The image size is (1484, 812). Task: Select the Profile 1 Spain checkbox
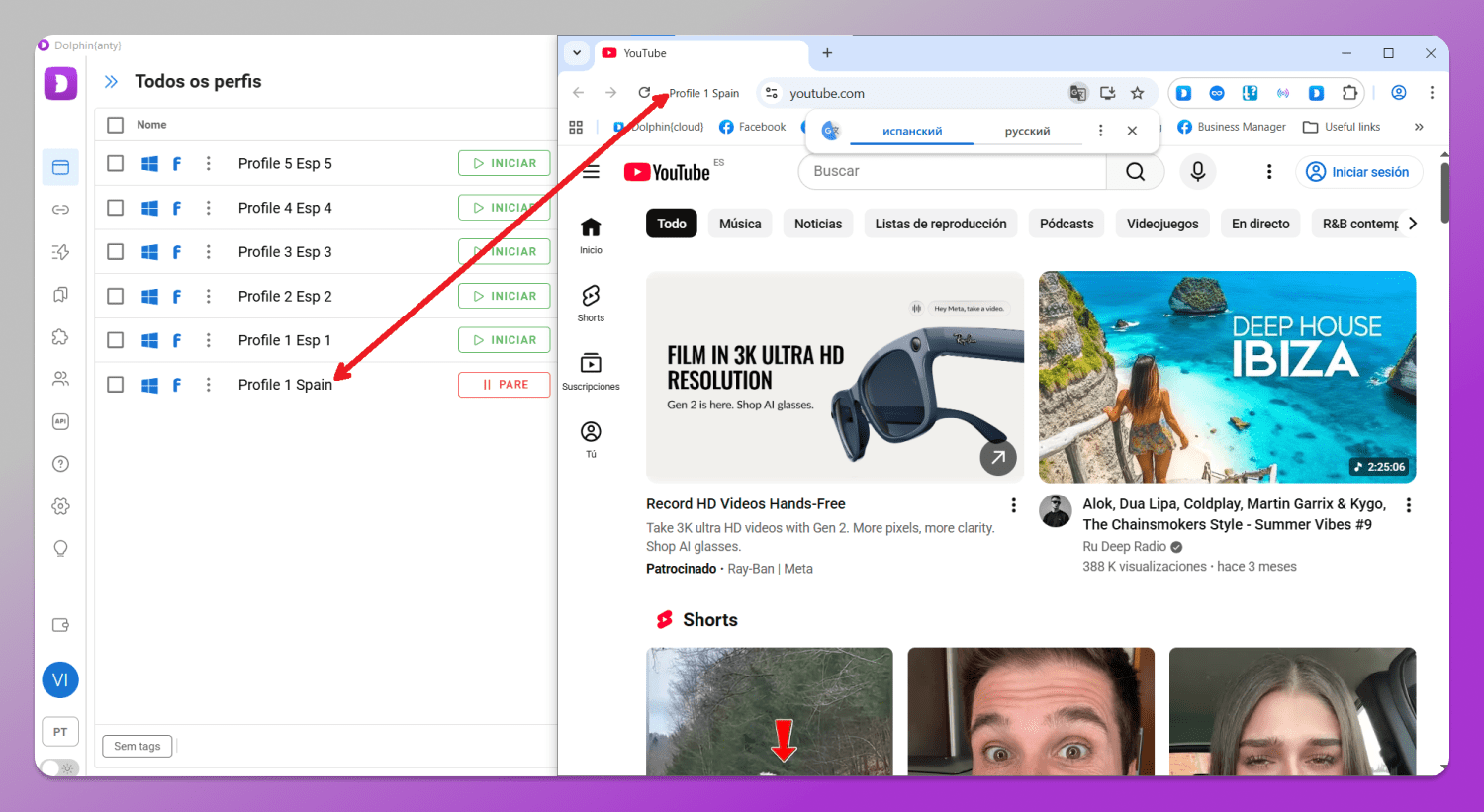point(116,385)
